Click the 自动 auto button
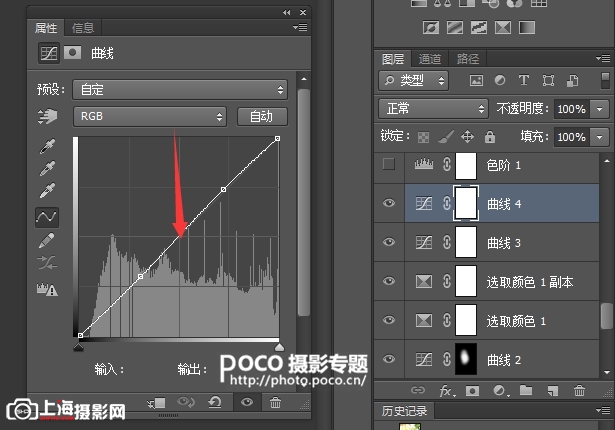 [x=262, y=117]
